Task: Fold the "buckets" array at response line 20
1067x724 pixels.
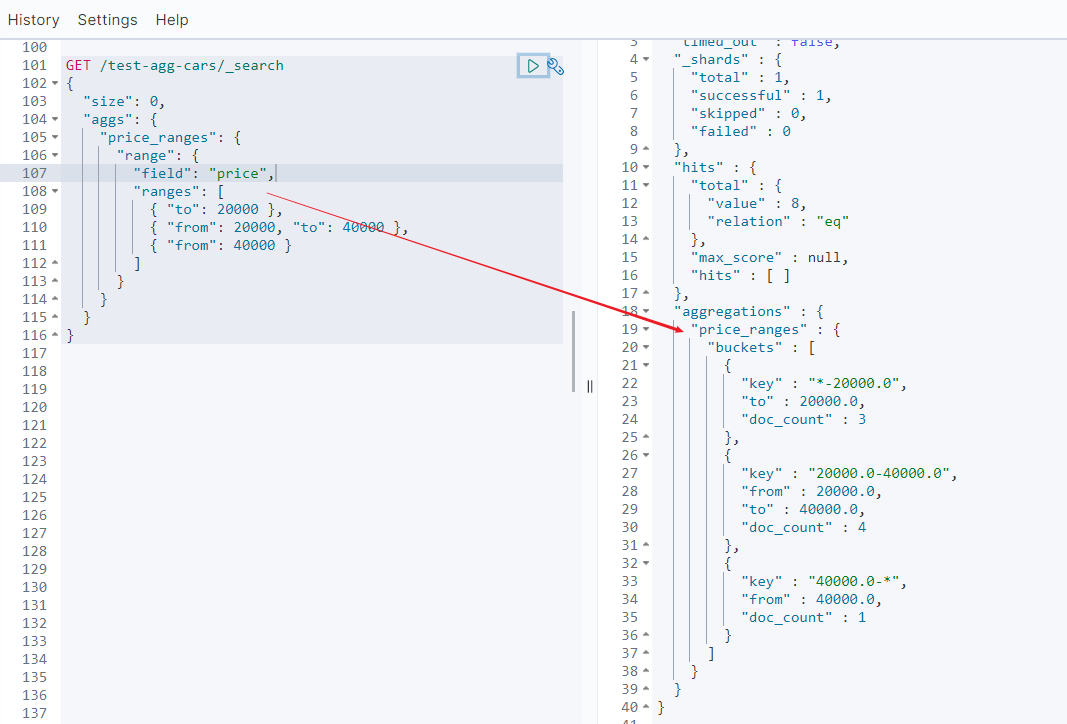Action: pyautogui.click(x=646, y=348)
